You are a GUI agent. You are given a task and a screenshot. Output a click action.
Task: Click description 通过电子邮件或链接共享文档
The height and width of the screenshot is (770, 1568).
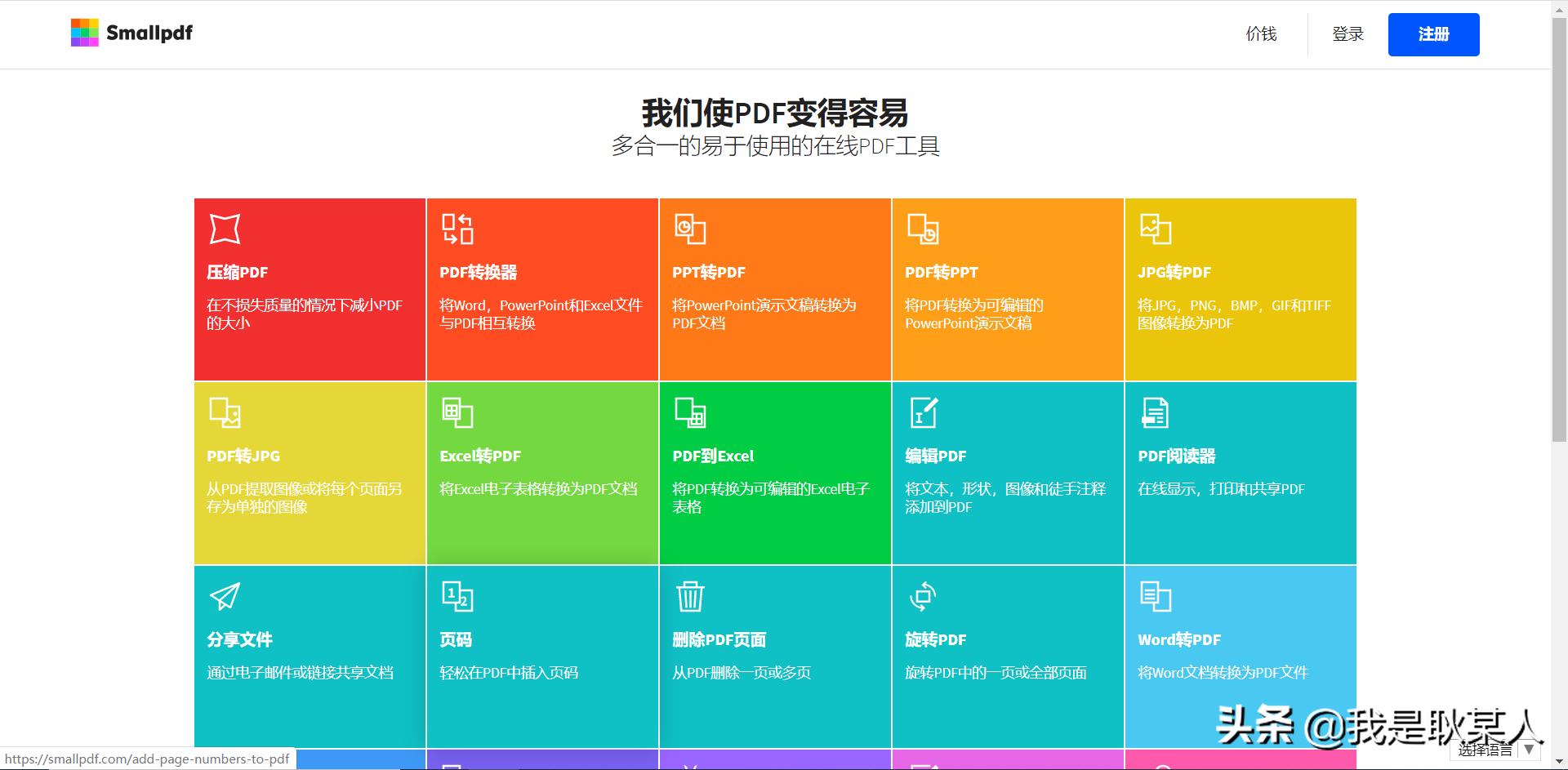click(x=300, y=673)
